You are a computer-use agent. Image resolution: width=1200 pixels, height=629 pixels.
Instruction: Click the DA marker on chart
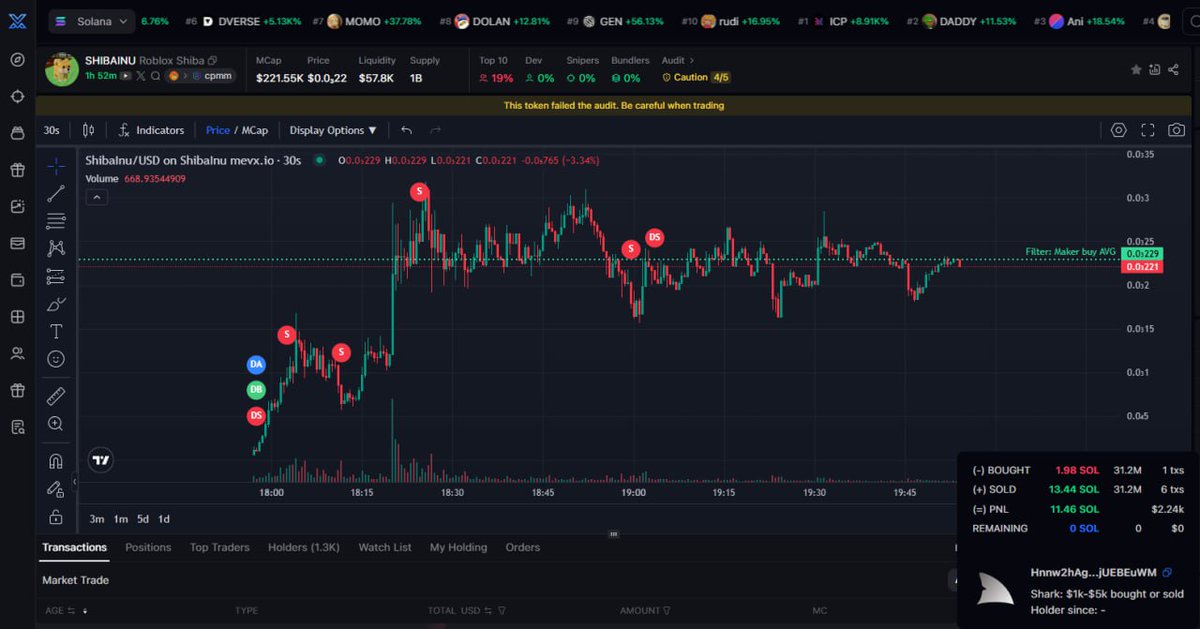tap(256, 365)
